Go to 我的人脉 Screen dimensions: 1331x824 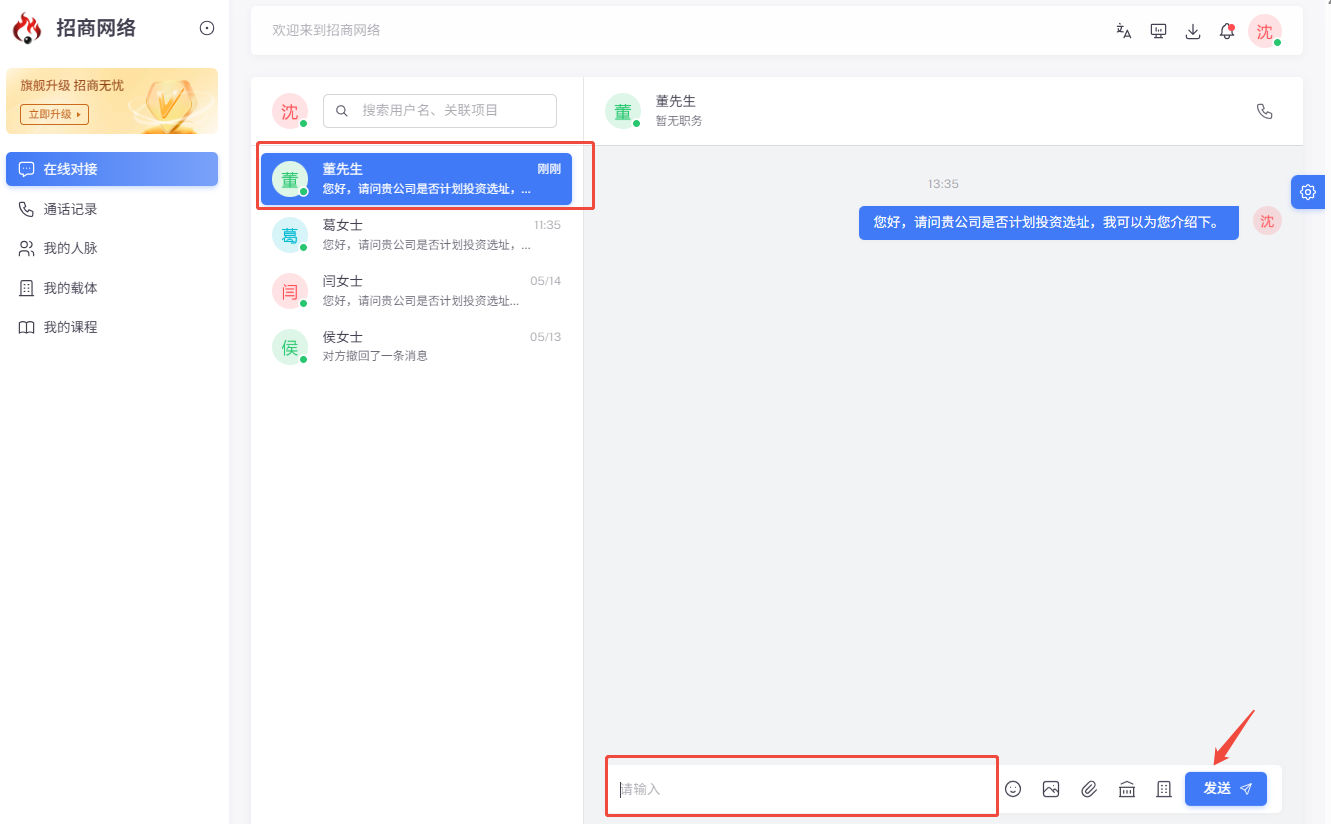[x=112, y=248]
